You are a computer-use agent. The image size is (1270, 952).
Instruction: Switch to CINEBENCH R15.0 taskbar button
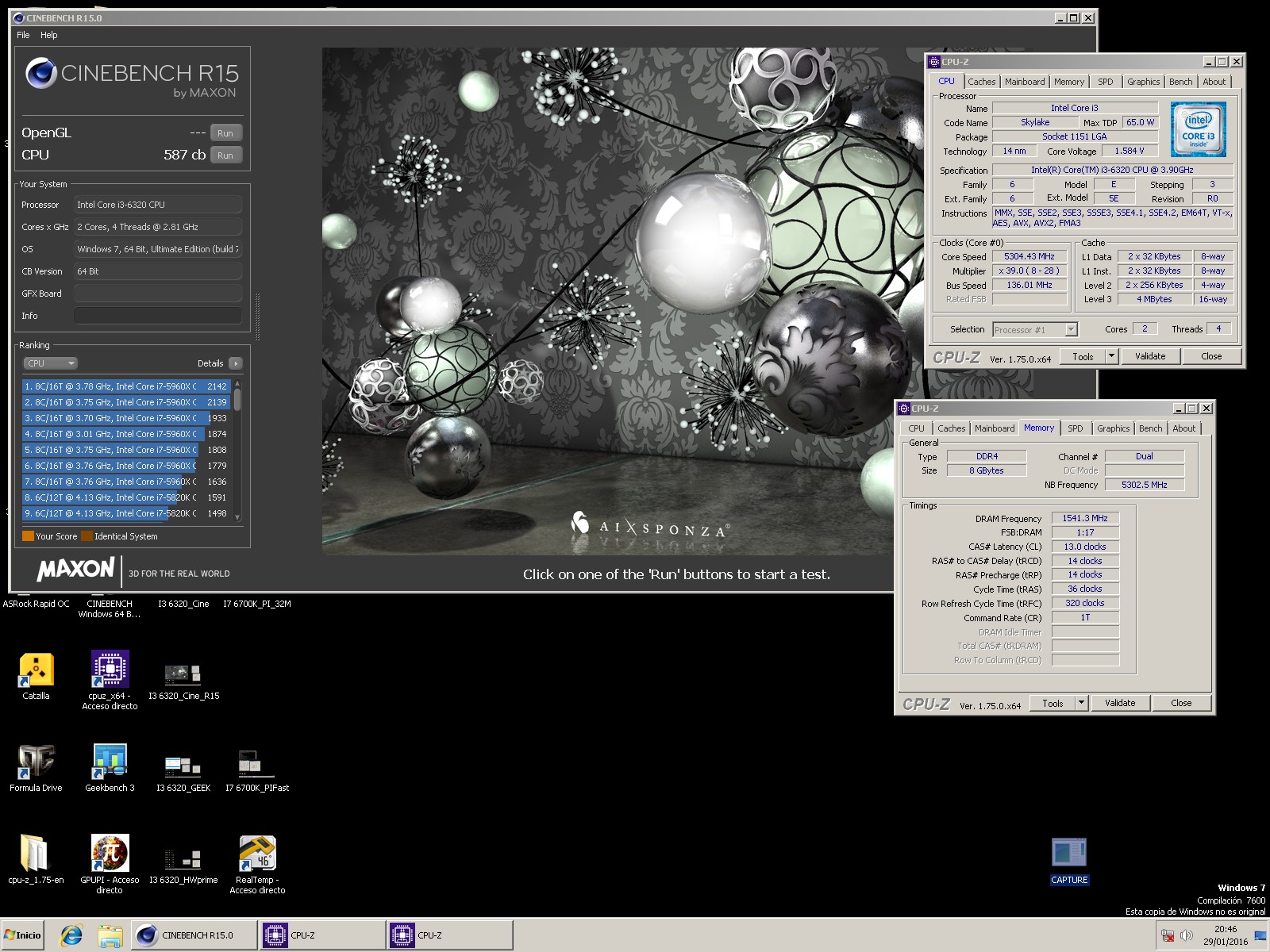194,935
